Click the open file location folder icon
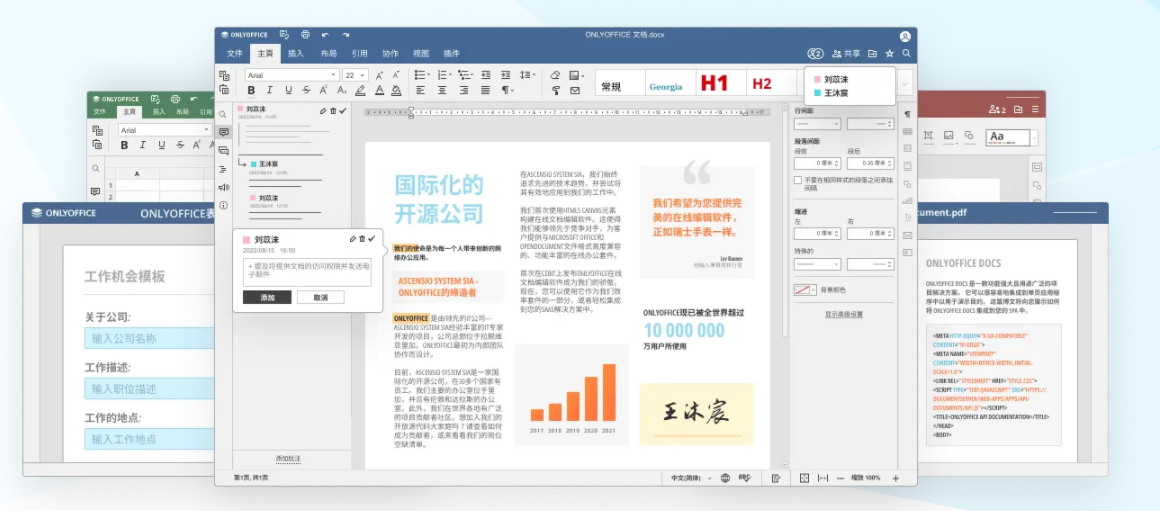The height and width of the screenshot is (511, 1160). pyautogui.click(x=873, y=53)
